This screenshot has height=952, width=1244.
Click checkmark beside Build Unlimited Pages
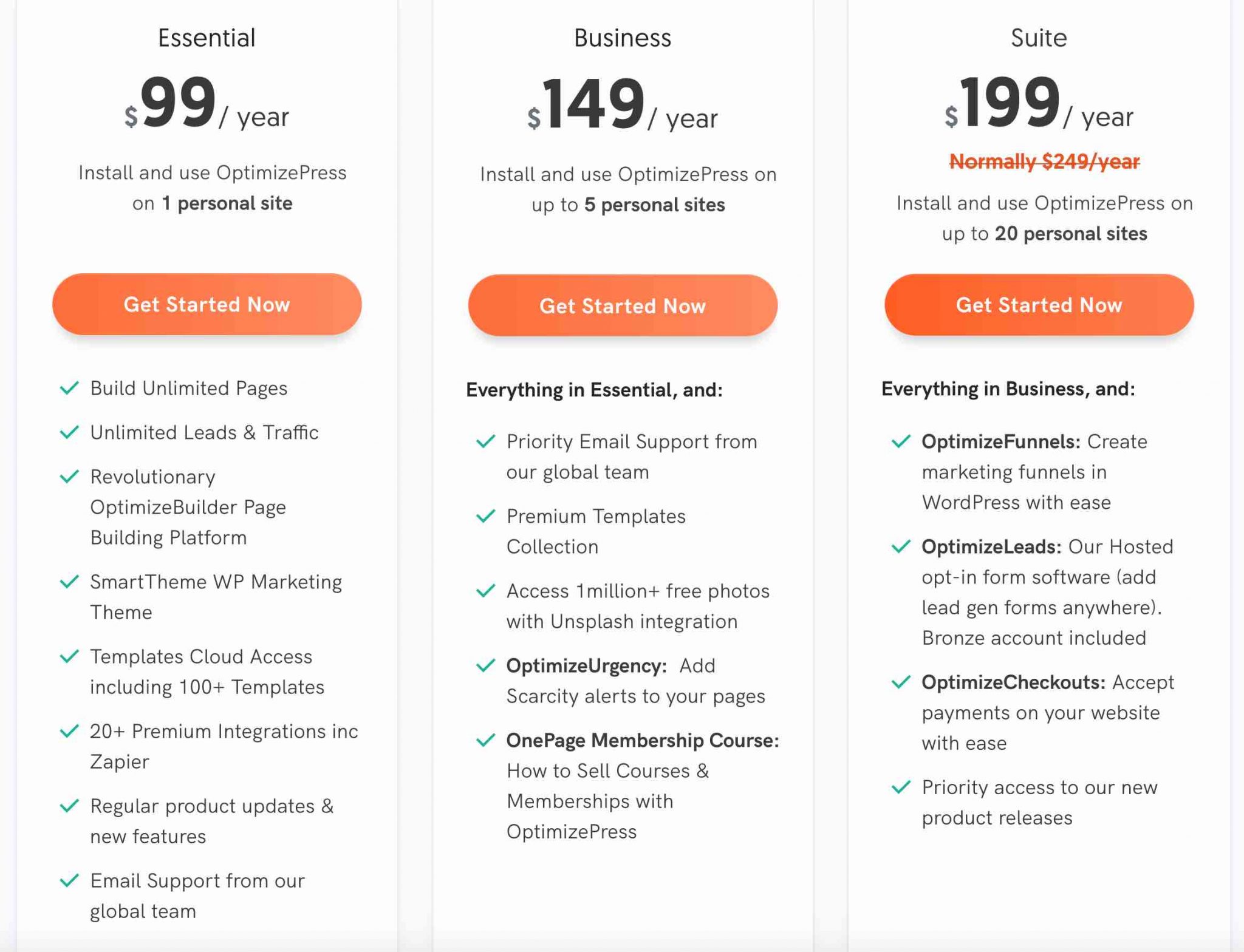pos(69,388)
